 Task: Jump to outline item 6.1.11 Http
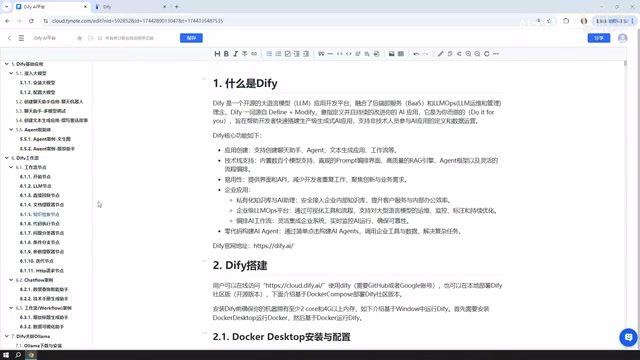[42, 271]
